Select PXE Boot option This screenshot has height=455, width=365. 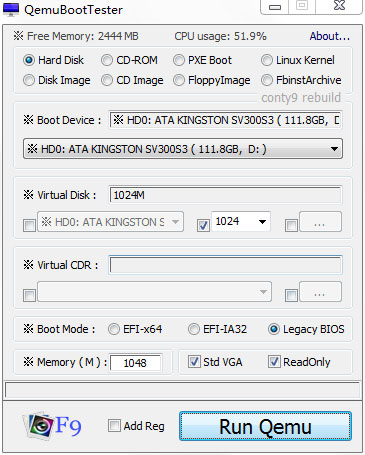pos(179,60)
